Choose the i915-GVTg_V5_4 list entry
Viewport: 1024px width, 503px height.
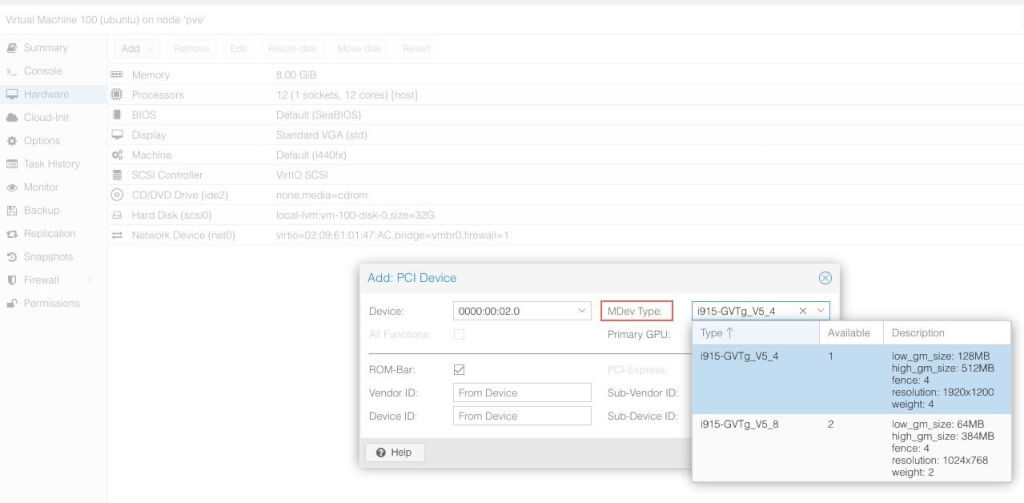click(740, 356)
